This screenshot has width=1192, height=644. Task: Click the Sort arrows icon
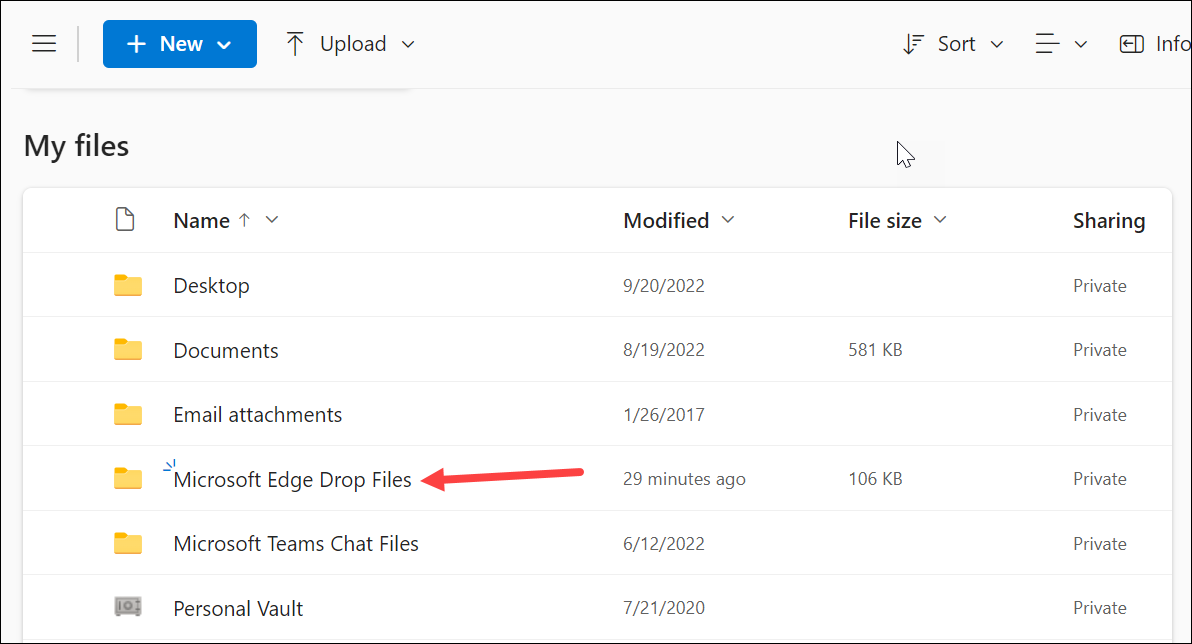point(913,43)
